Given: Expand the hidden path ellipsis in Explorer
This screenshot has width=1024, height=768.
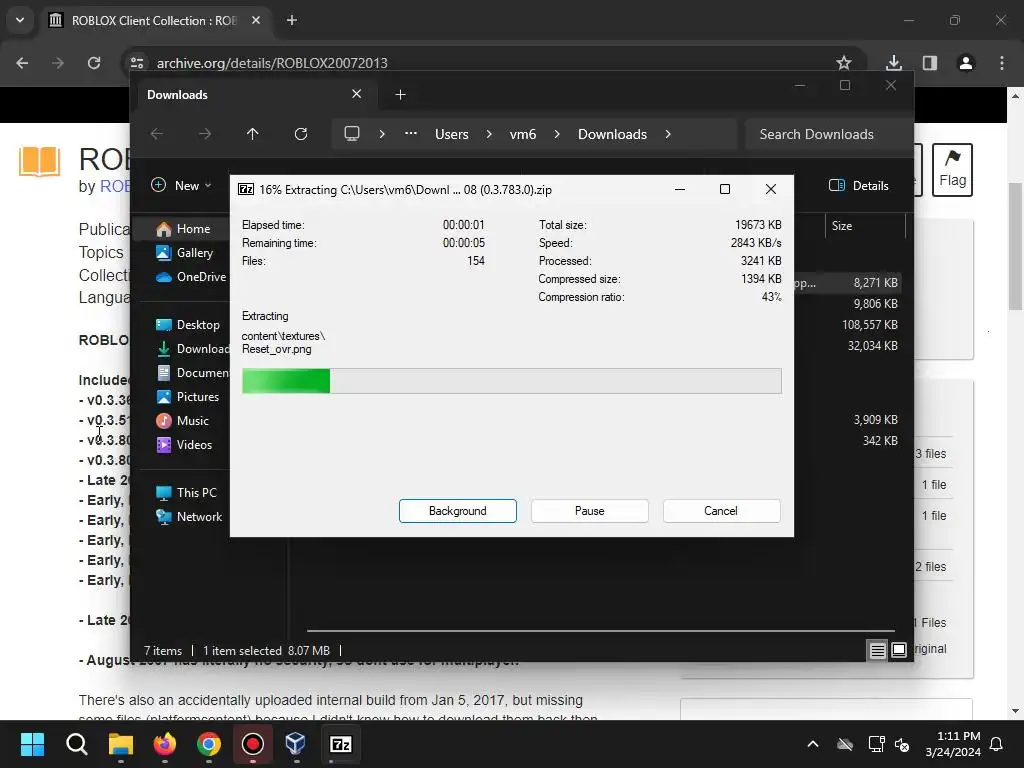Looking at the screenshot, I should click(411, 133).
